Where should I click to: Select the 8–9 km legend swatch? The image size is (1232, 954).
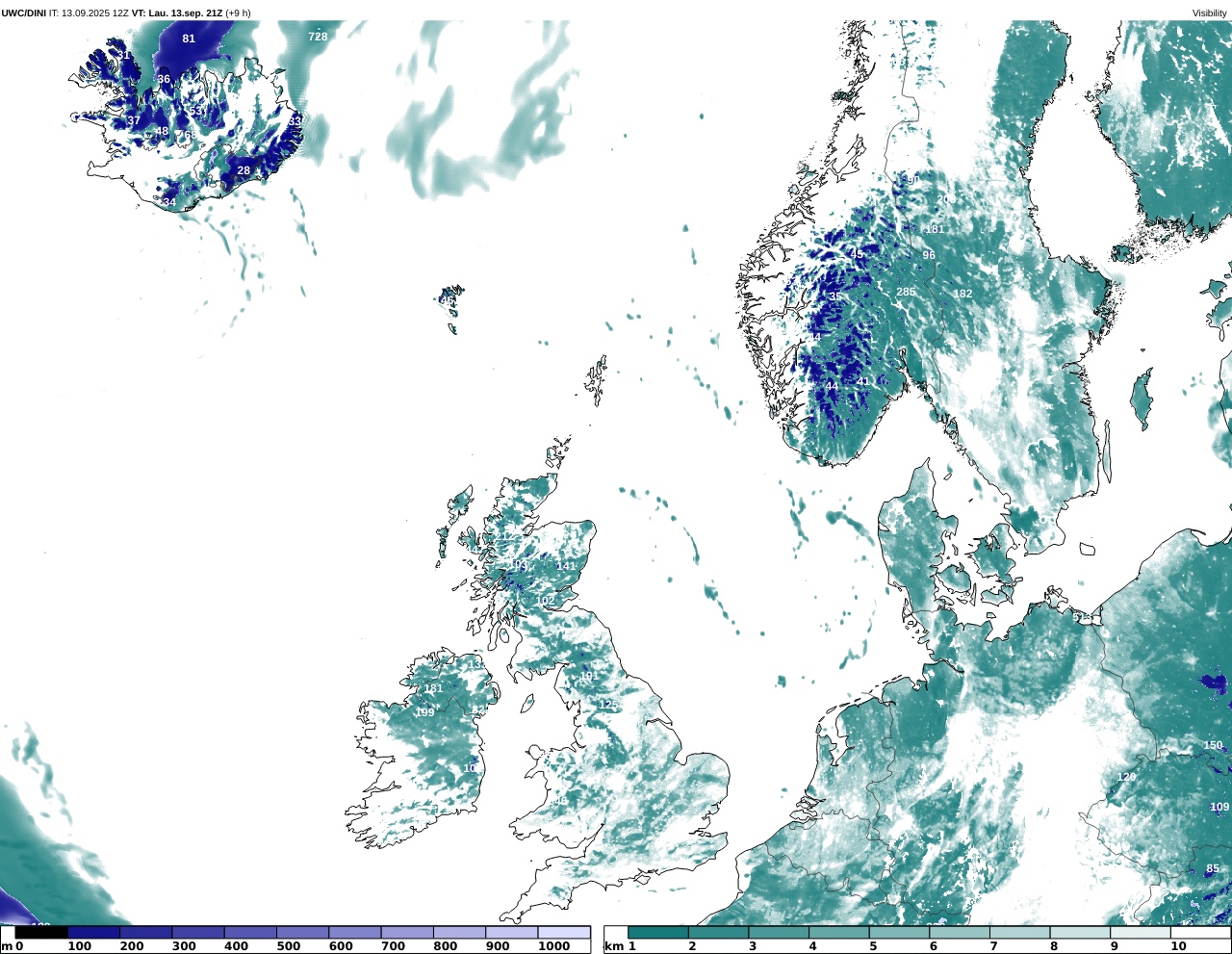tap(1080, 932)
